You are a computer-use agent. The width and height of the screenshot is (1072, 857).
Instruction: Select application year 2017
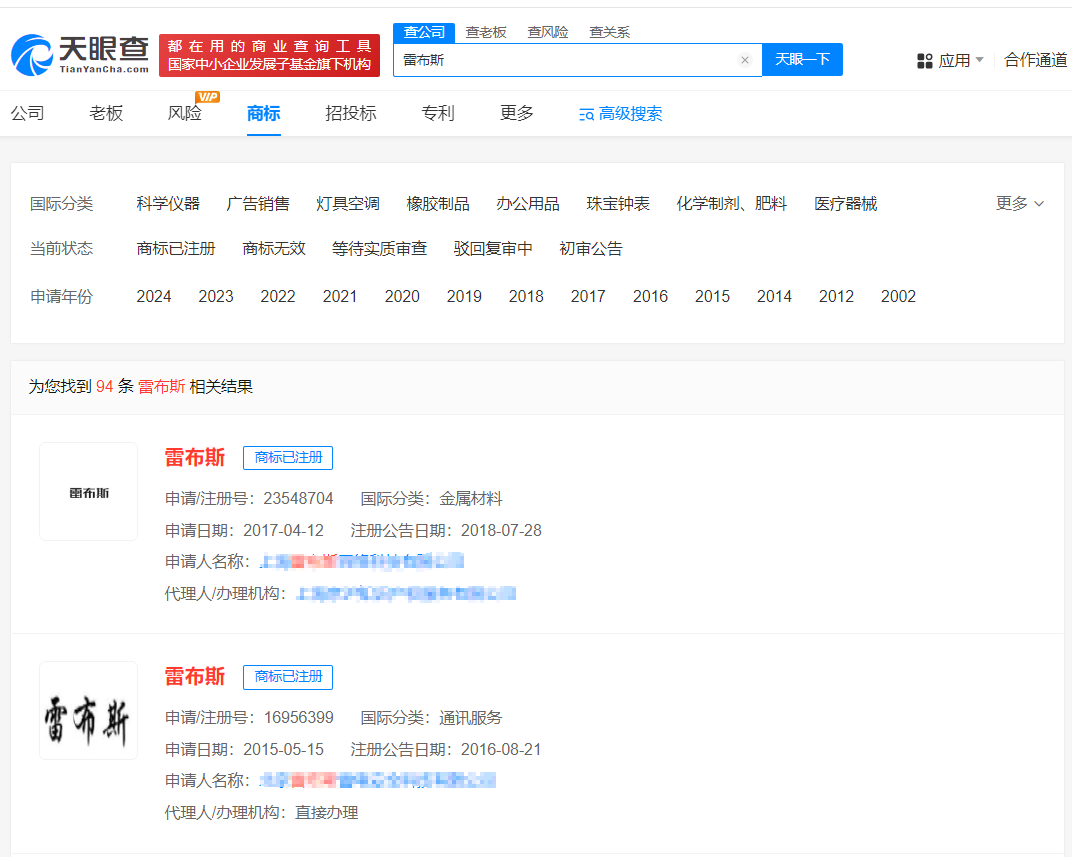pos(588,296)
